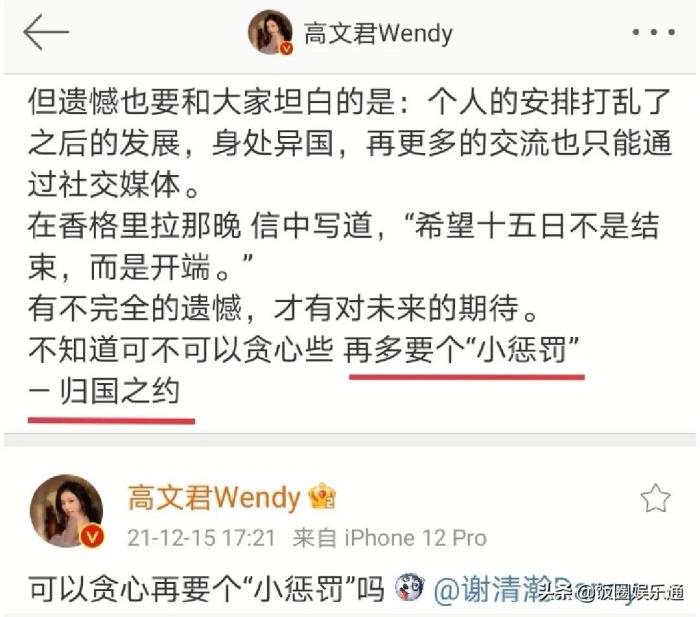Tap the V badge on lower avatar
Viewport: 700px width, 617px height.
92,535
